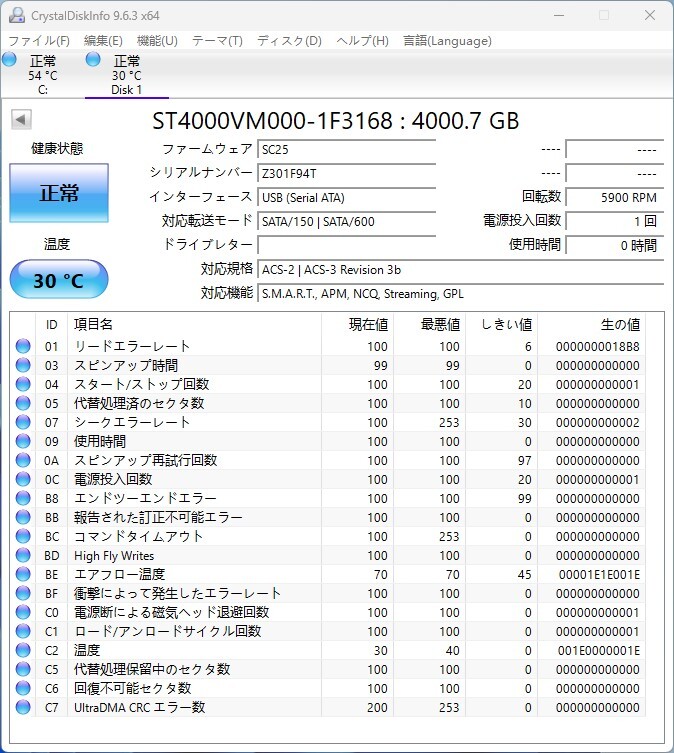Click the features field S.M.A.R.T., APM, NCQ
The width and height of the screenshot is (674, 753).
coord(461,293)
